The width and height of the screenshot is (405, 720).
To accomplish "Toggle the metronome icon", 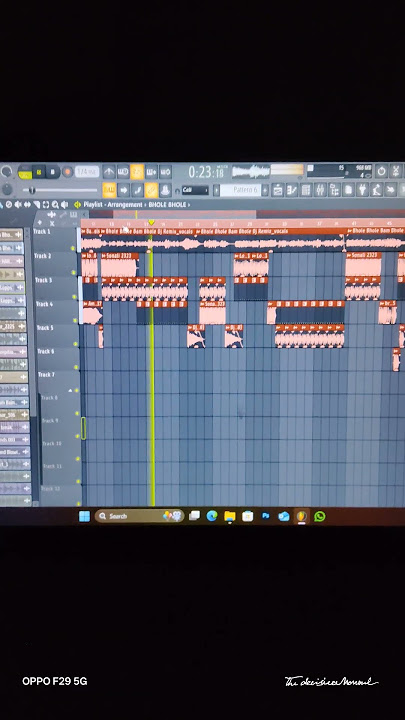I will [109, 172].
